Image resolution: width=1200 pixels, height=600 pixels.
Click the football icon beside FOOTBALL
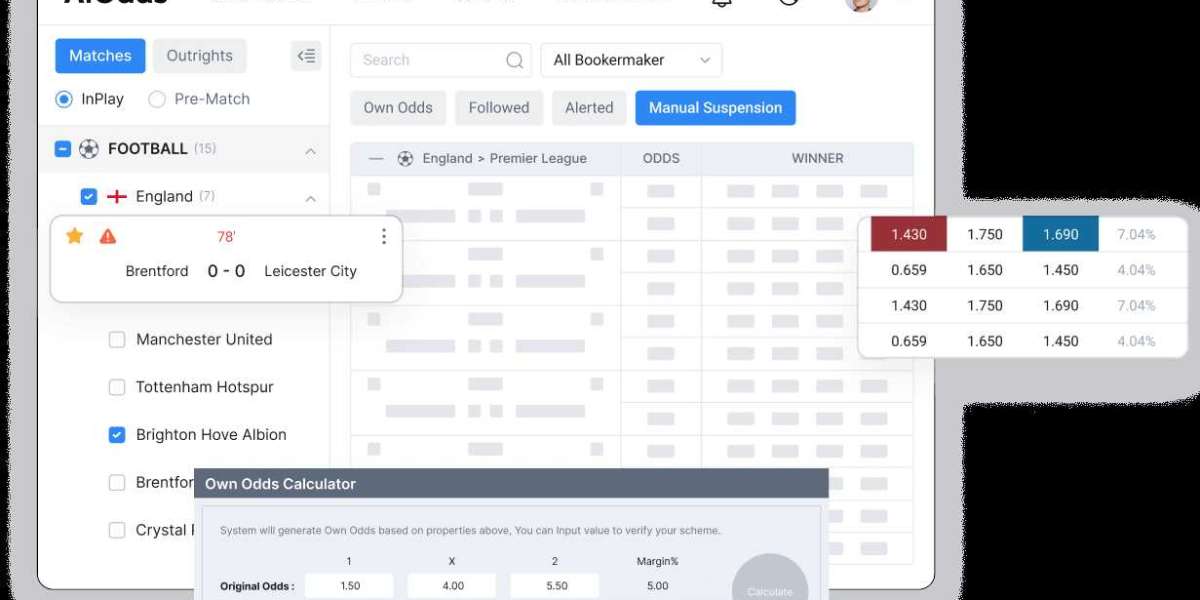tap(89, 149)
